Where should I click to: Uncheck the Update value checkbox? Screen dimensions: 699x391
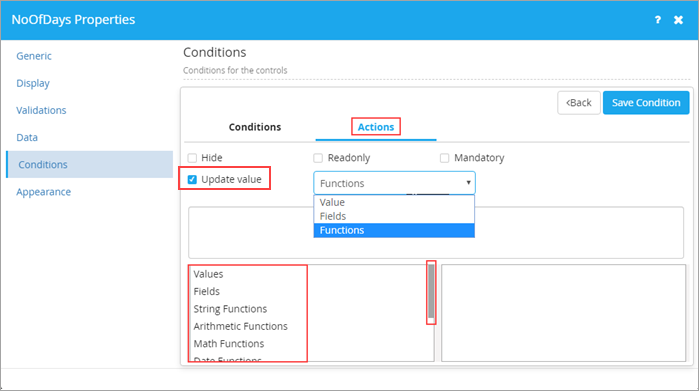click(192, 179)
